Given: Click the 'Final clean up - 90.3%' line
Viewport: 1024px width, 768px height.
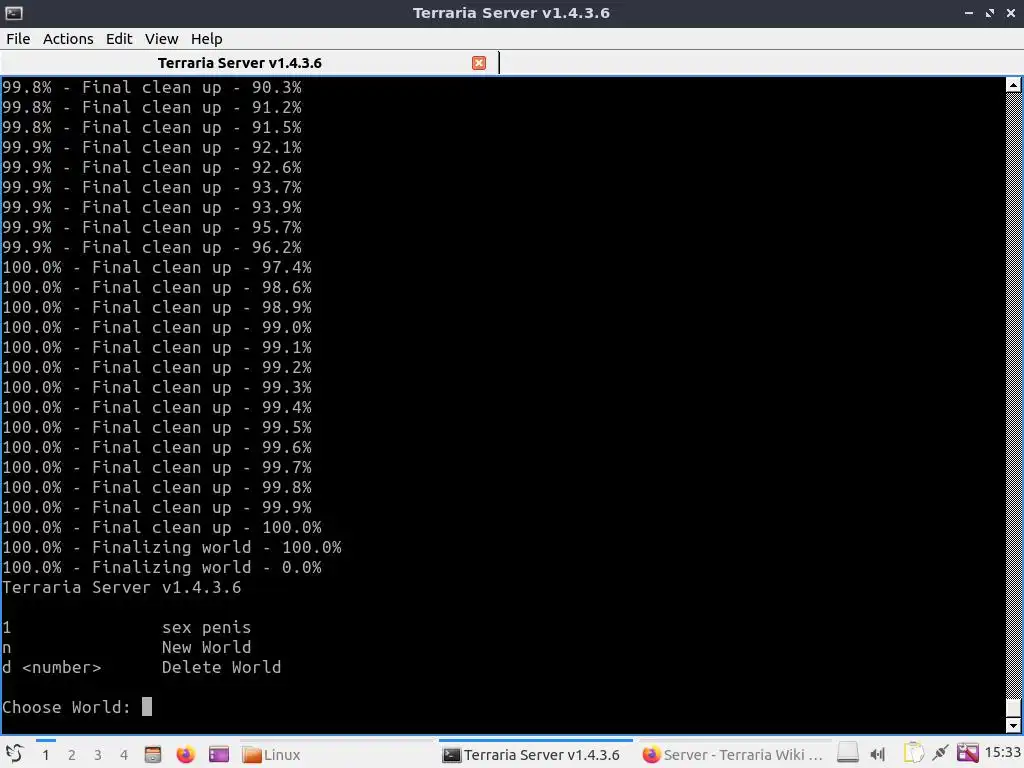Looking at the screenshot, I should 152,88.
